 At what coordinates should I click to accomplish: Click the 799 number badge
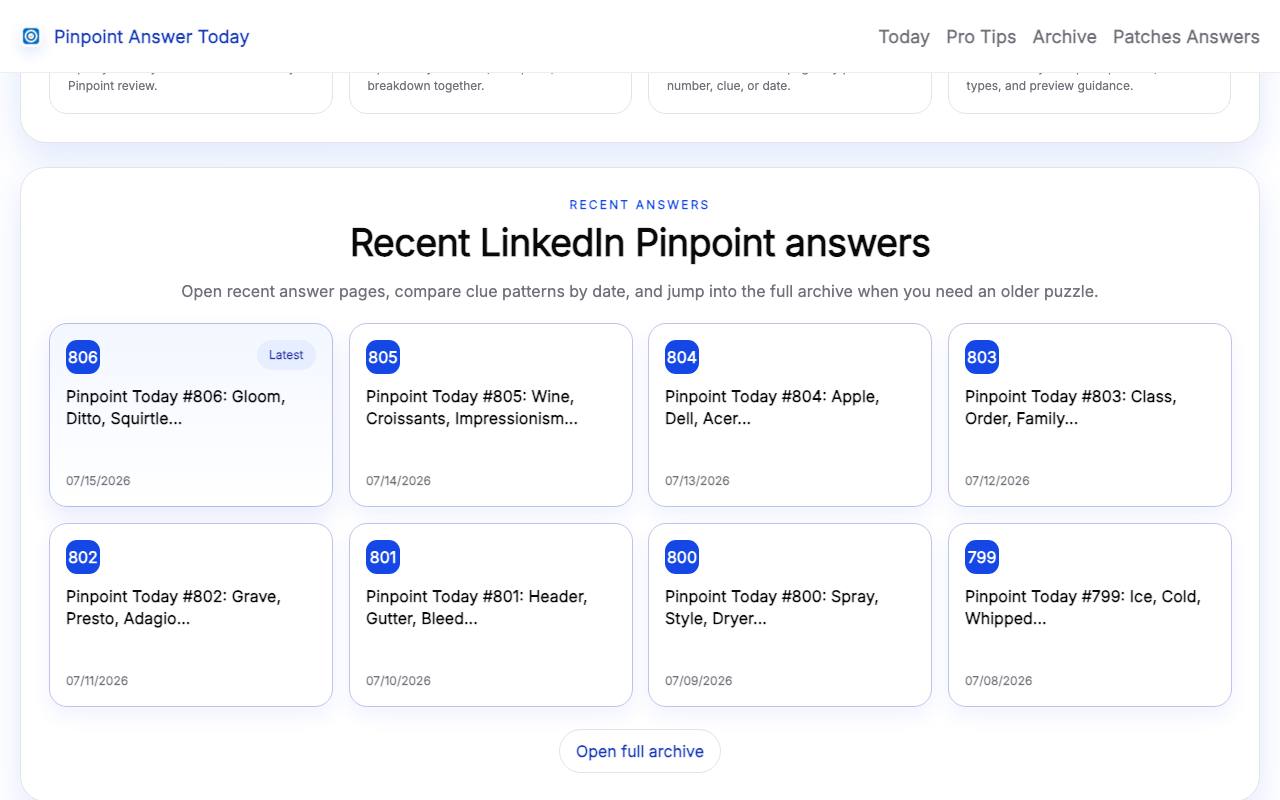point(982,557)
